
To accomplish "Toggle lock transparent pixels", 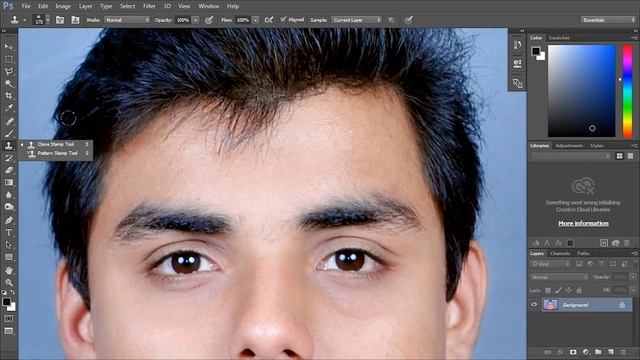I will [548, 290].
